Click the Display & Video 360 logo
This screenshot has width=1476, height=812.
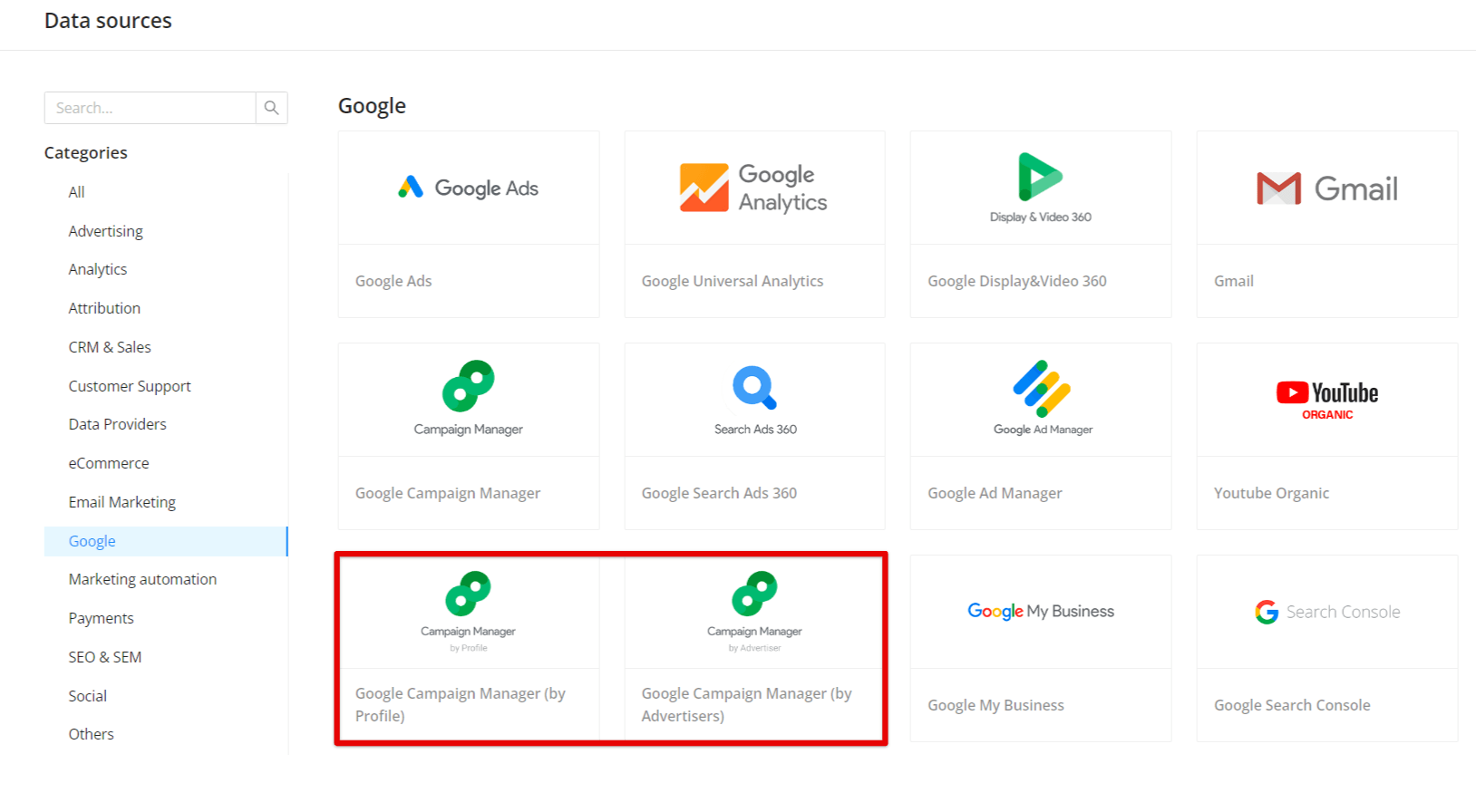1040,188
